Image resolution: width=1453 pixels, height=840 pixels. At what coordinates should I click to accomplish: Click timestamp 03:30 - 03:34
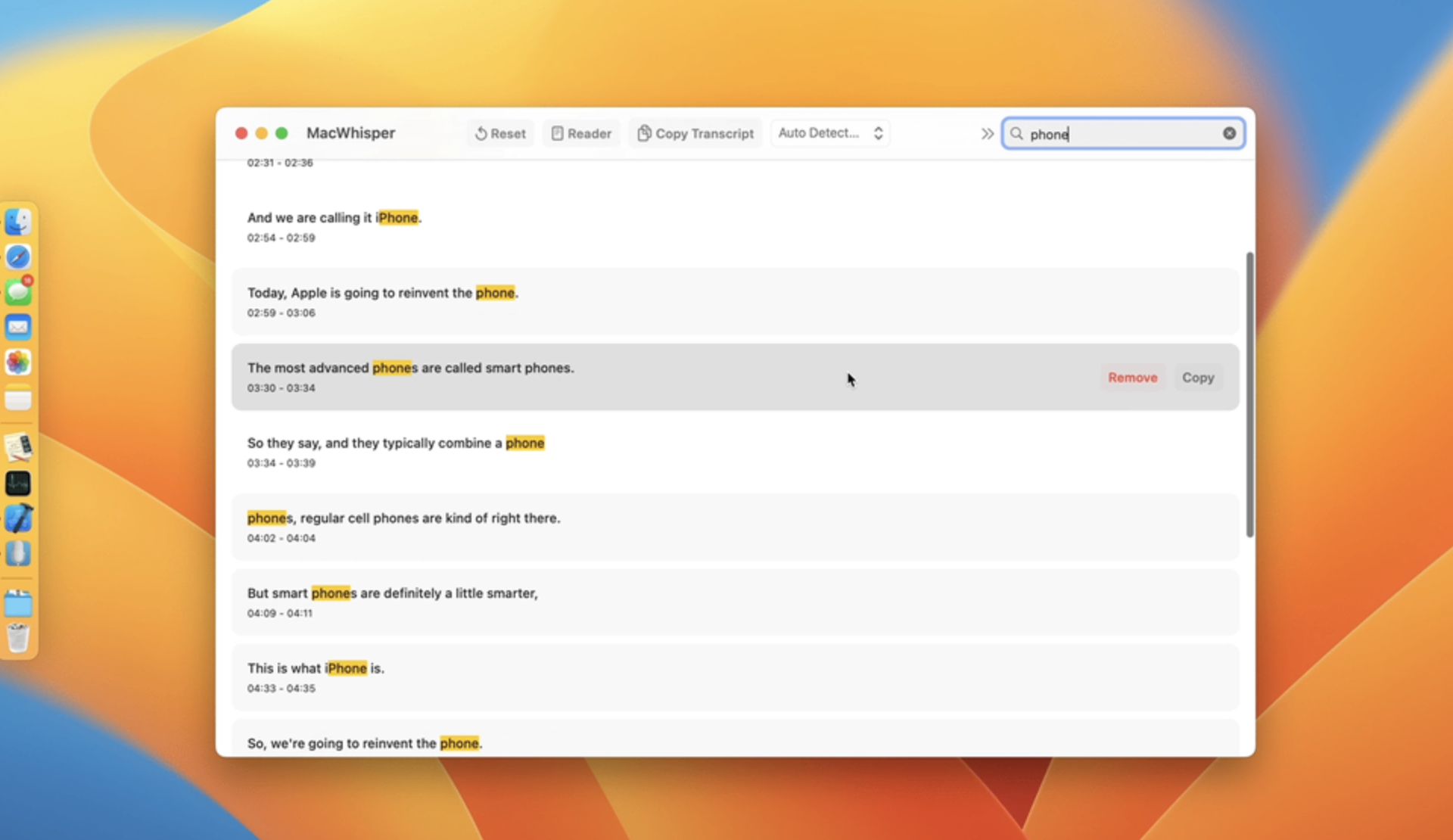click(x=281, y=387)
